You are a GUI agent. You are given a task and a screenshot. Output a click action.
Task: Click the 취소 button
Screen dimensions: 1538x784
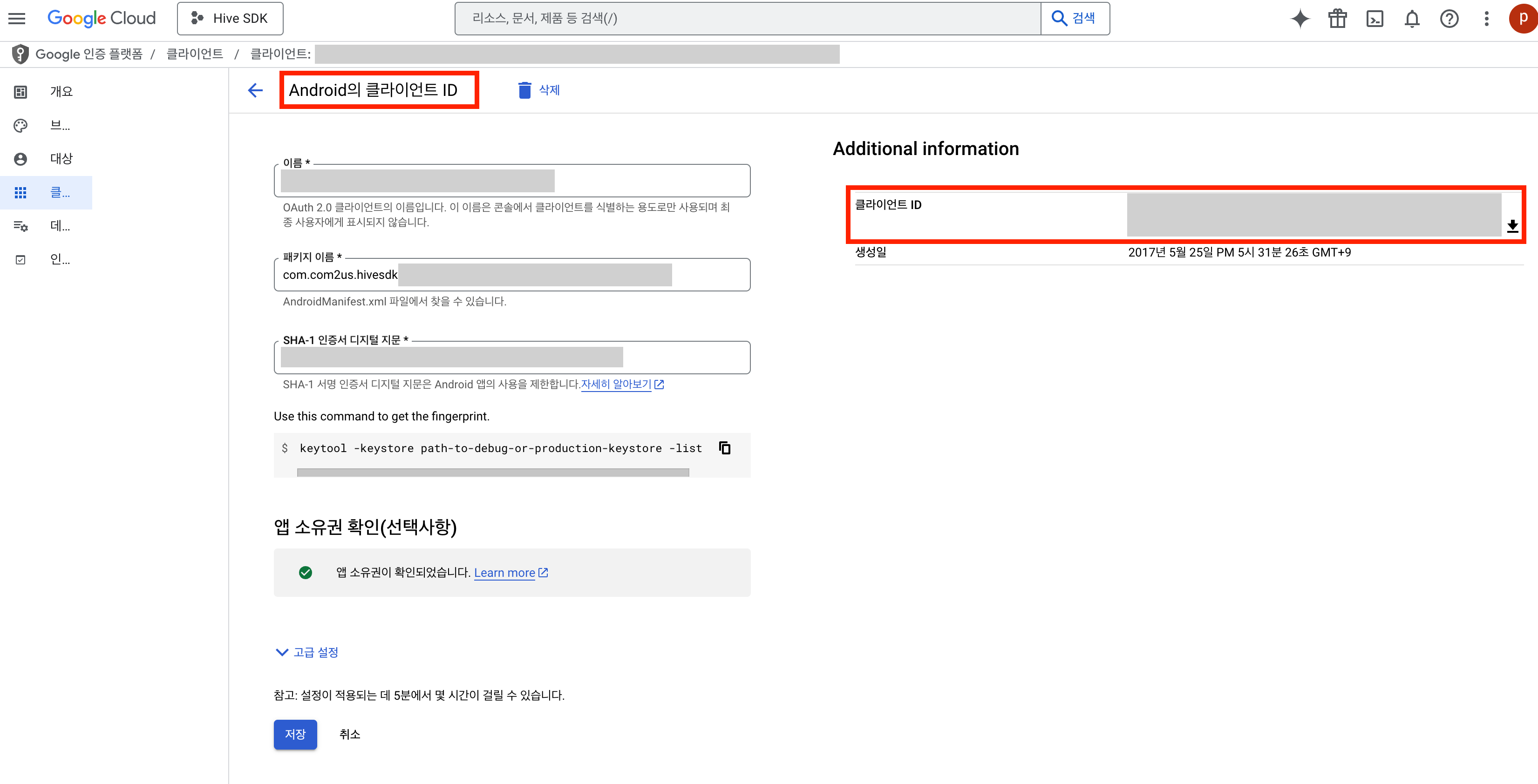point(349,734)
